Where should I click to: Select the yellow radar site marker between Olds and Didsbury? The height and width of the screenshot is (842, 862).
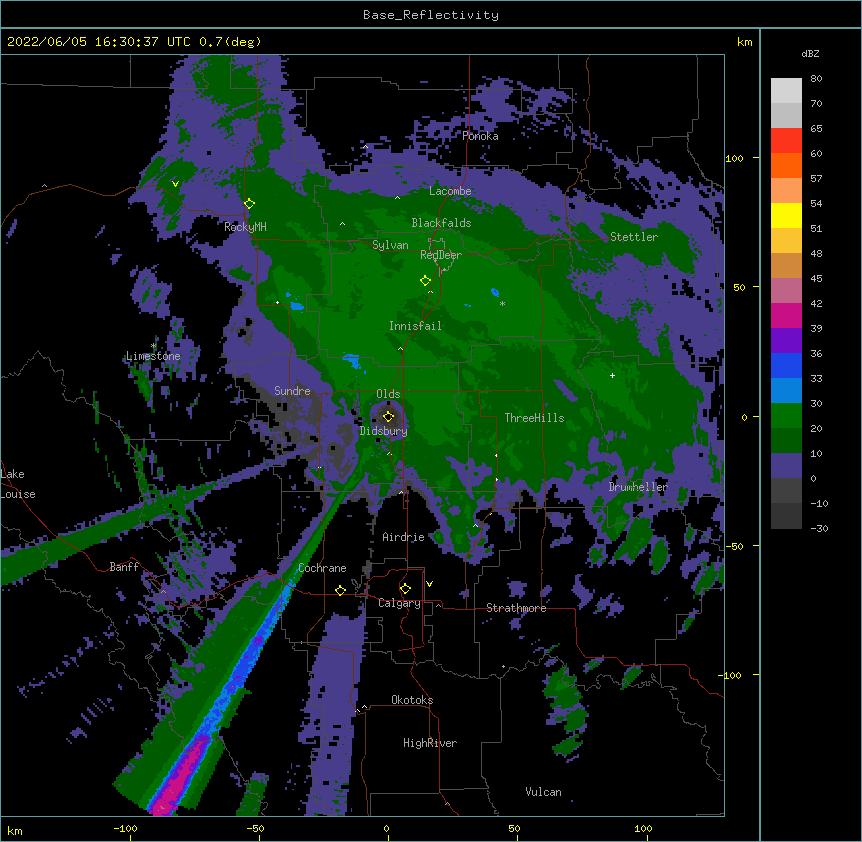(x=389, y=416)
